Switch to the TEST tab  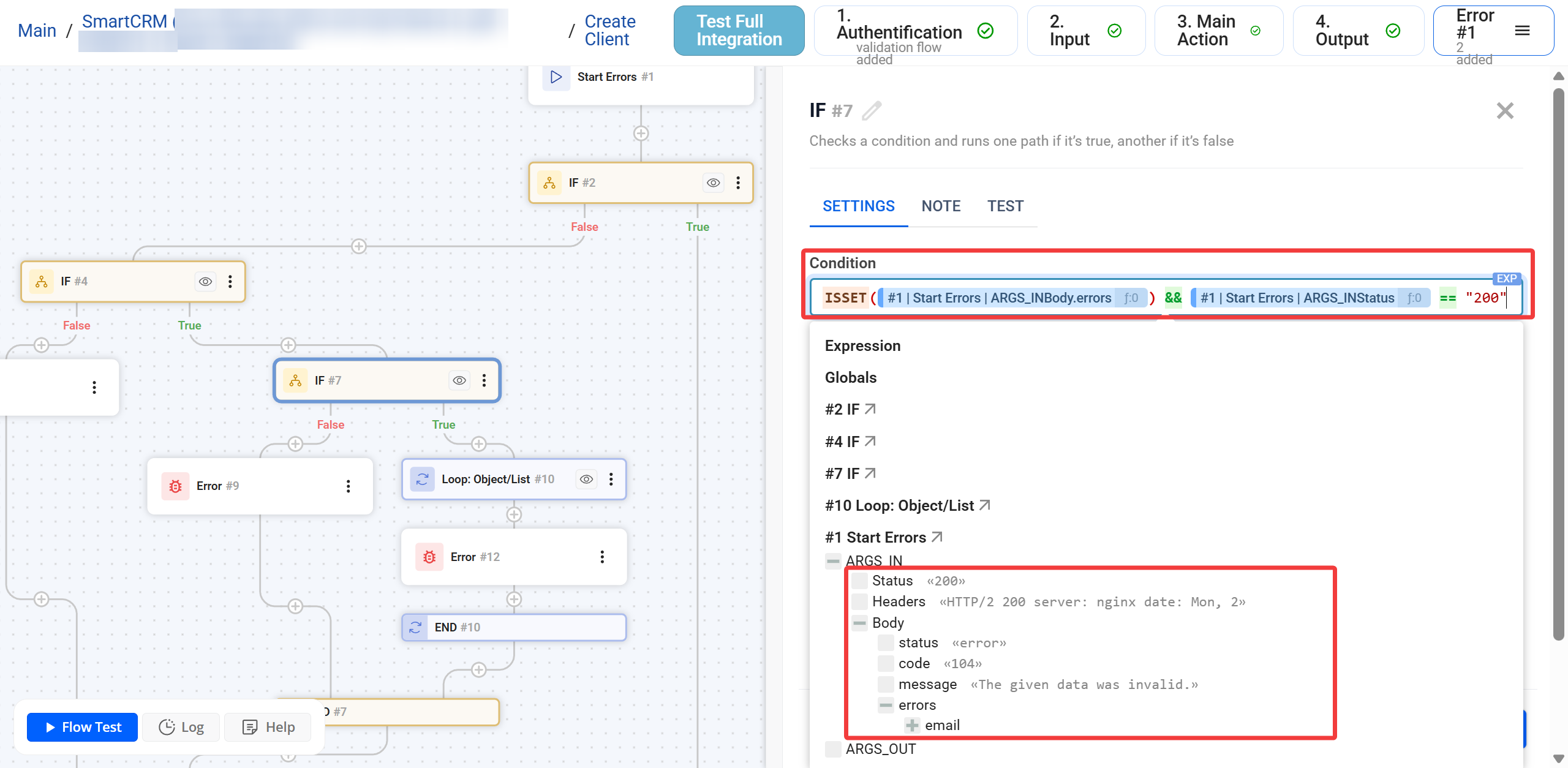click(x=1005, y=206)
